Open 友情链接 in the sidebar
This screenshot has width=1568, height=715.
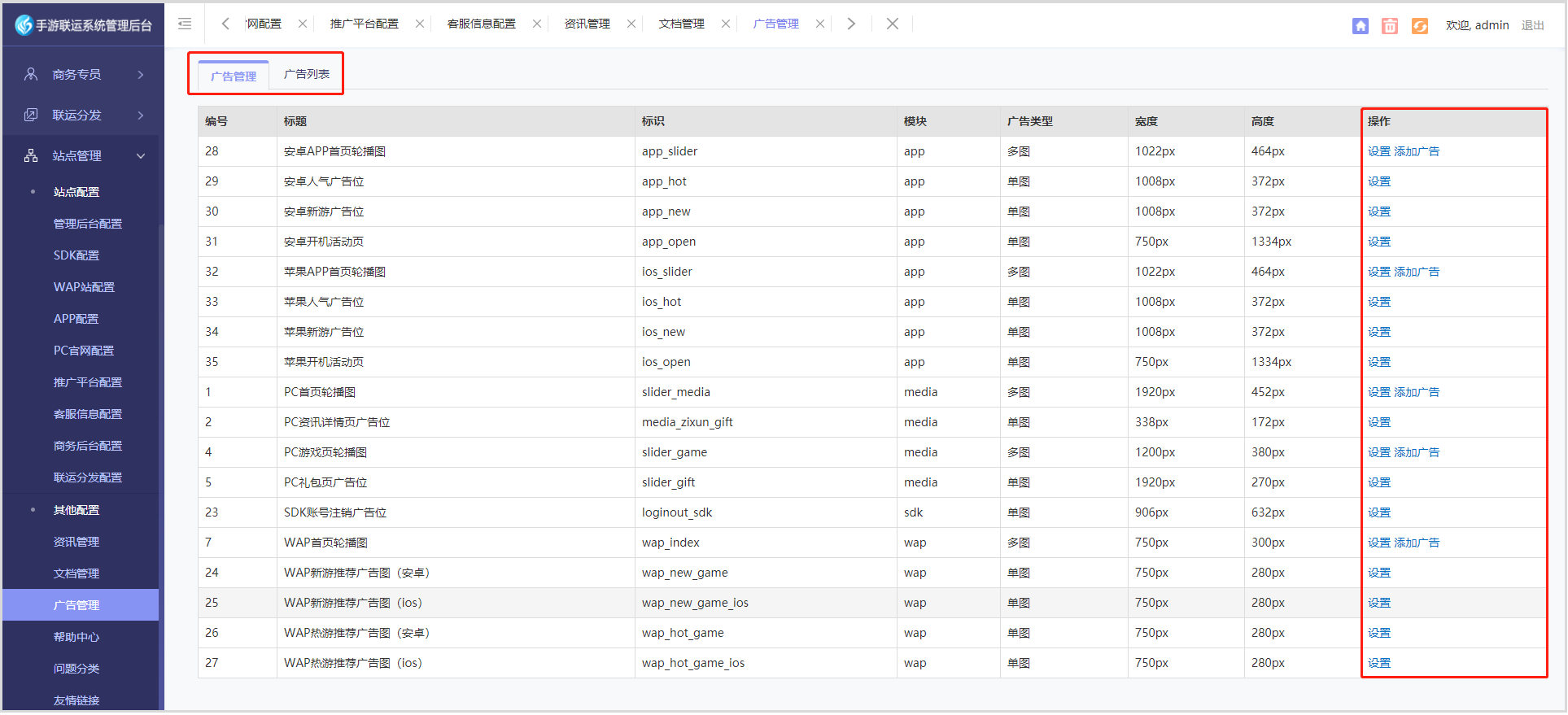pyautogui.click(x=76, y=700)
